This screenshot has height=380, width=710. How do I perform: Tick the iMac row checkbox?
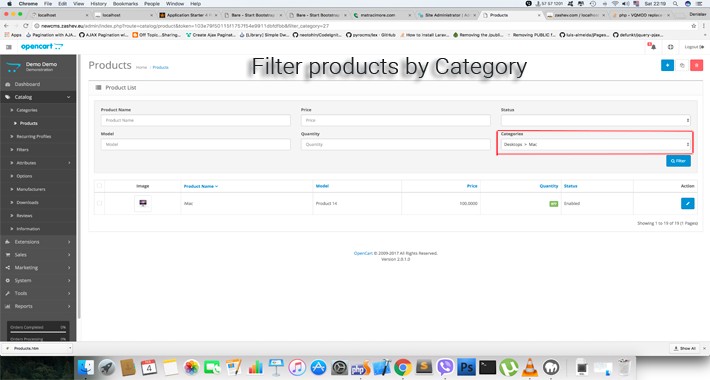coord(100,203)
